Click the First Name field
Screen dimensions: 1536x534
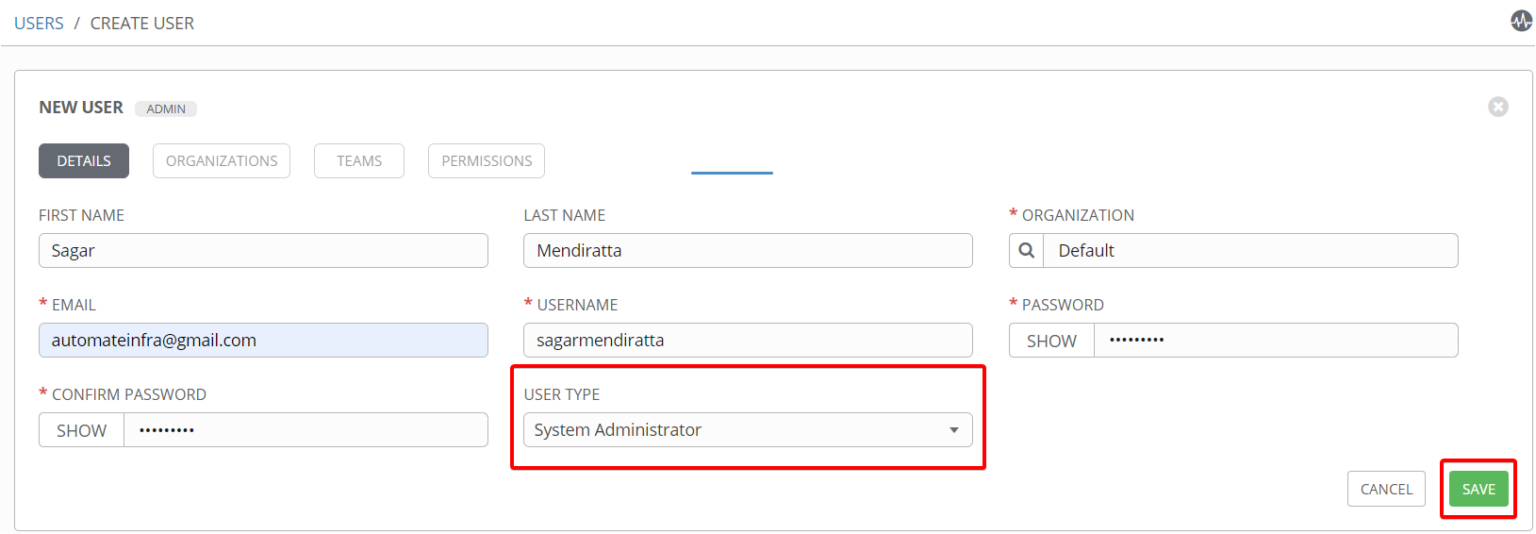point(263,251)
